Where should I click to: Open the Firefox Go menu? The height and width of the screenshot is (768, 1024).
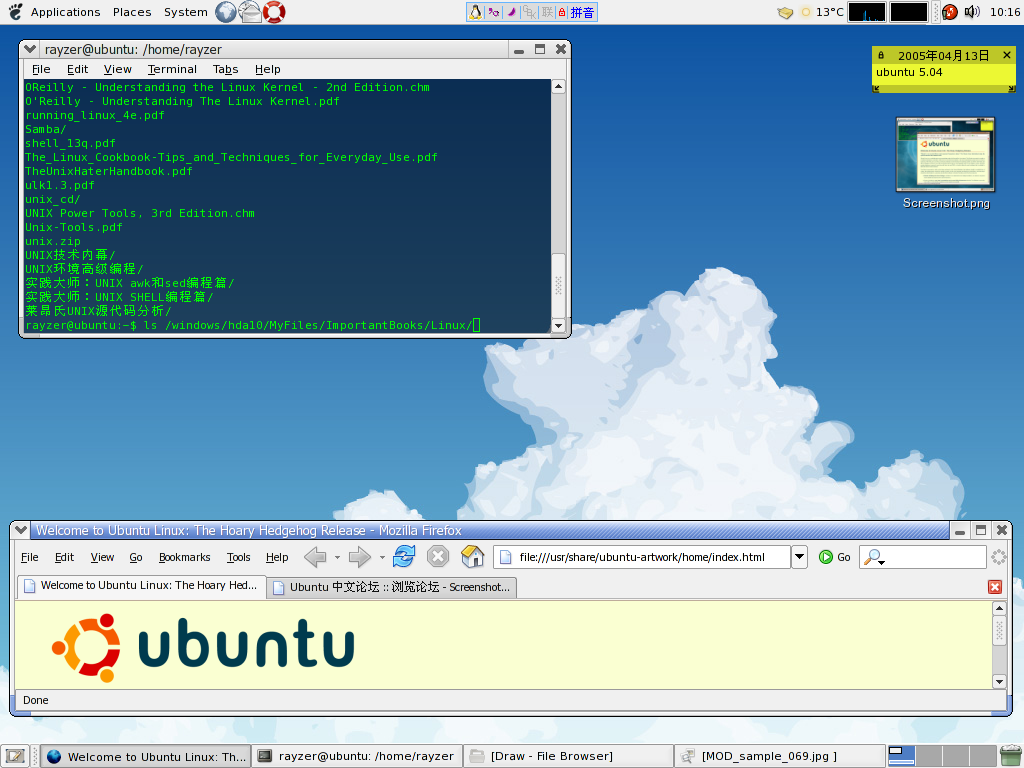pos(136,557)
